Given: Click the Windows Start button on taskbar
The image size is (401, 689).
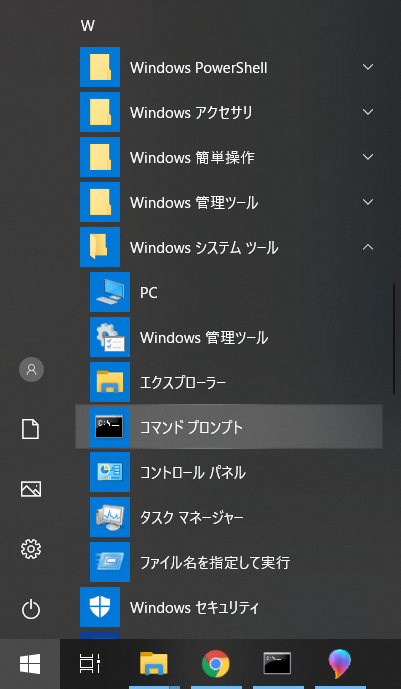Looking at the screenshot, I should click(x=30, y=664).
